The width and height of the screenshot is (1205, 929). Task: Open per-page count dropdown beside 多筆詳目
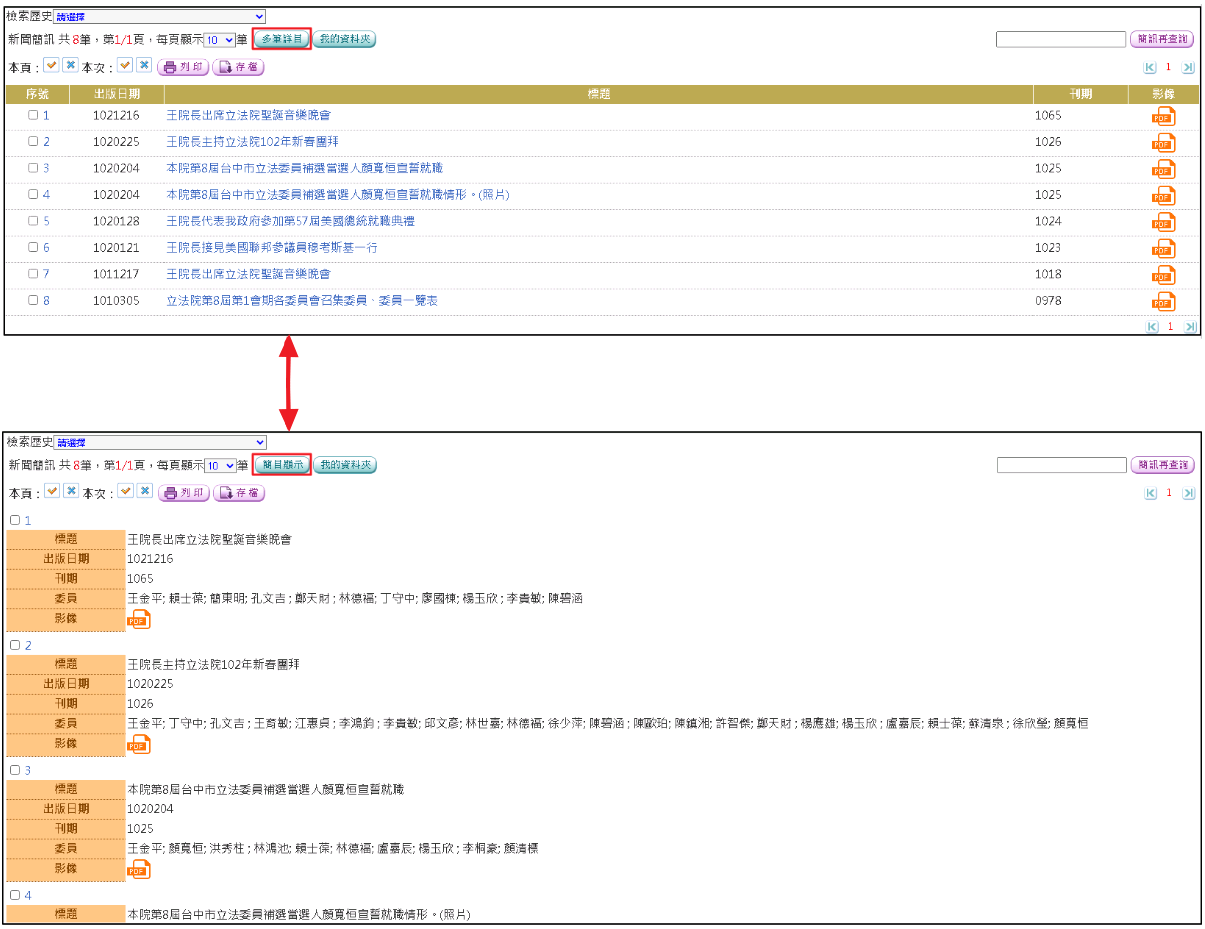(219, 40)
